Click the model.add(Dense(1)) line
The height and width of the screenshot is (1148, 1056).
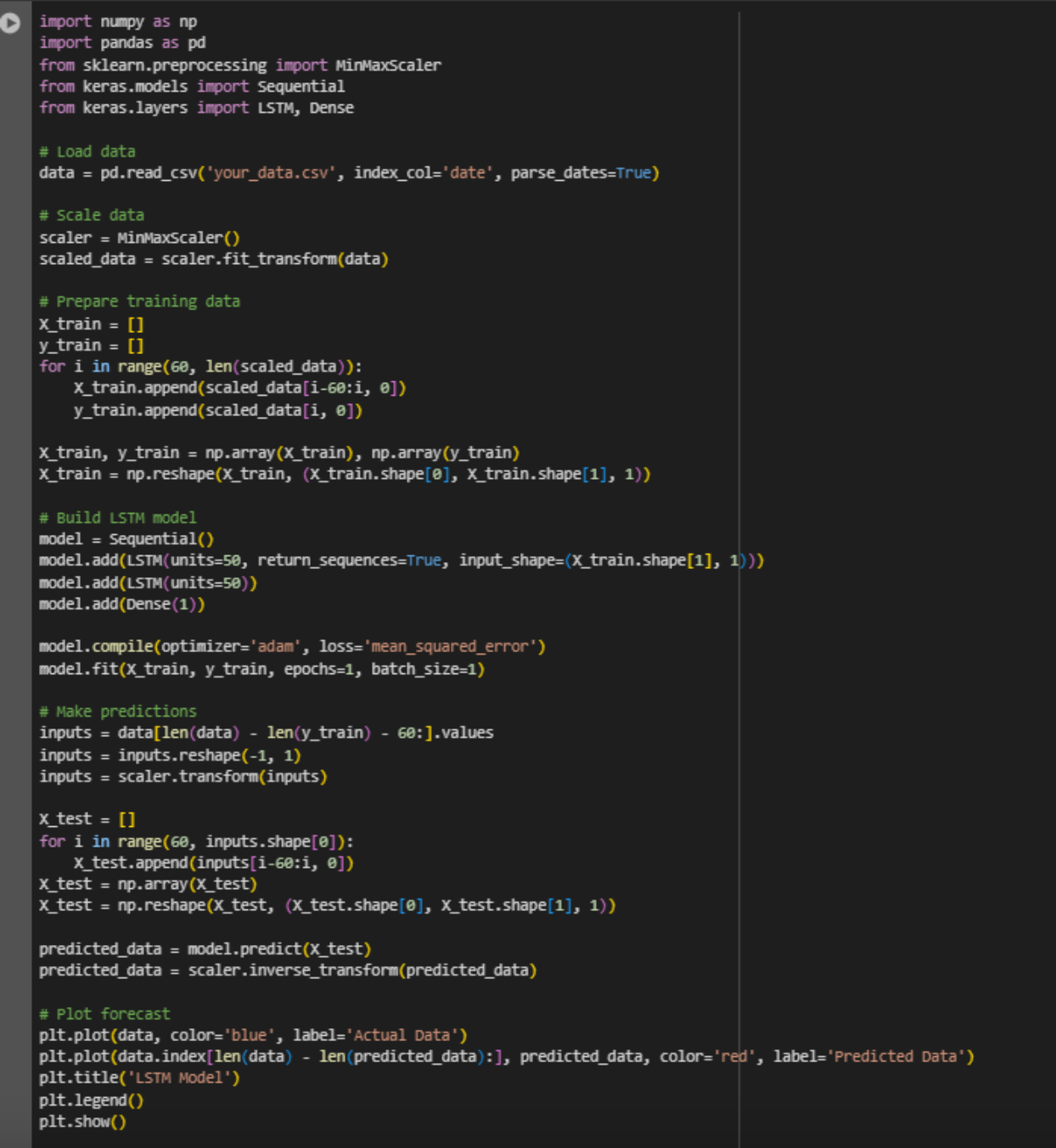pos(121,604)
